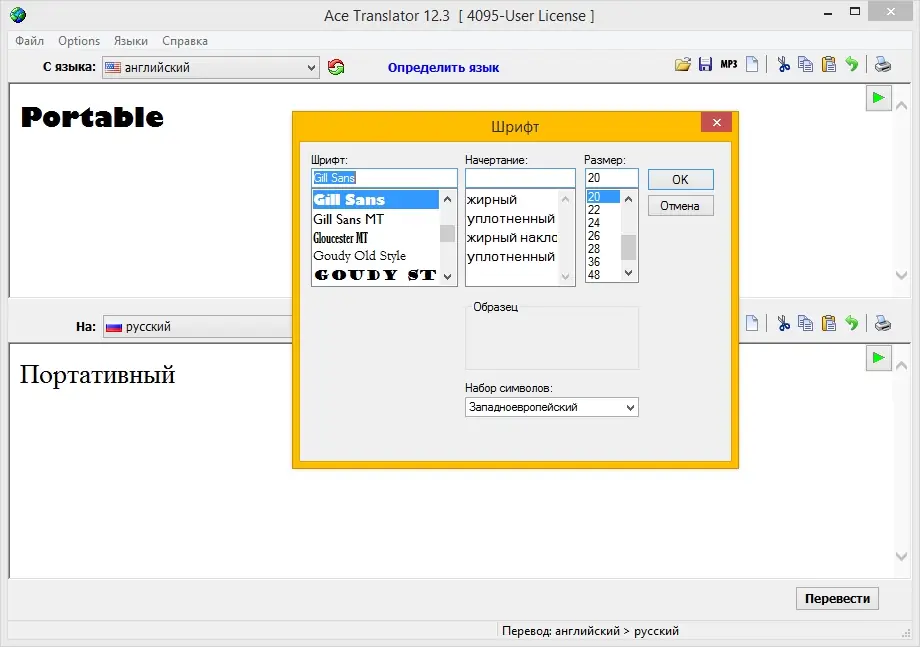
Task: Click the Перевести button
Action: click(837, 598)
